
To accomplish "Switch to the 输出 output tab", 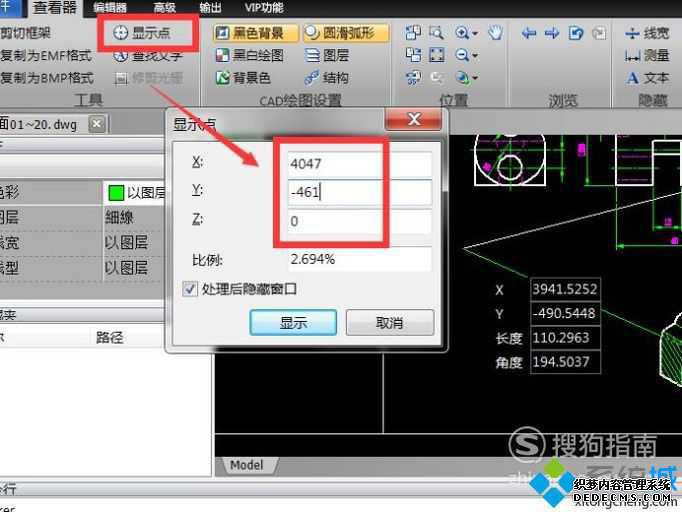I will pyautogui.click(x=210, y=7).
